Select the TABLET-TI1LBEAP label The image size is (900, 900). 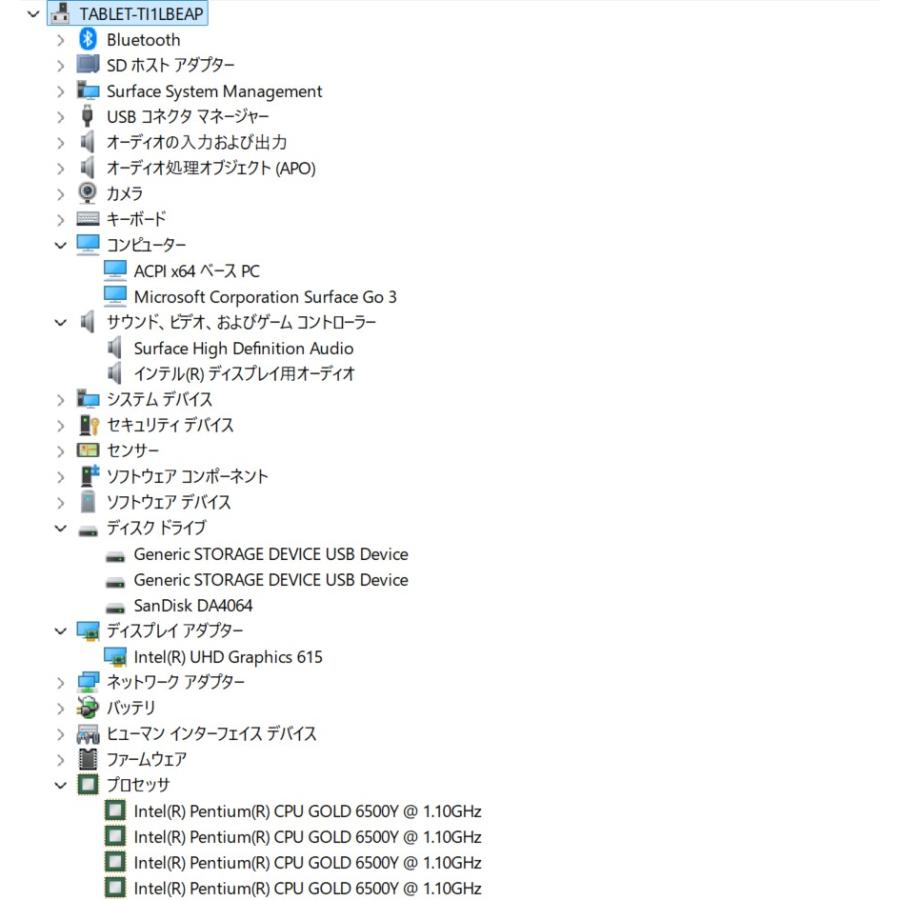point(141,14)
